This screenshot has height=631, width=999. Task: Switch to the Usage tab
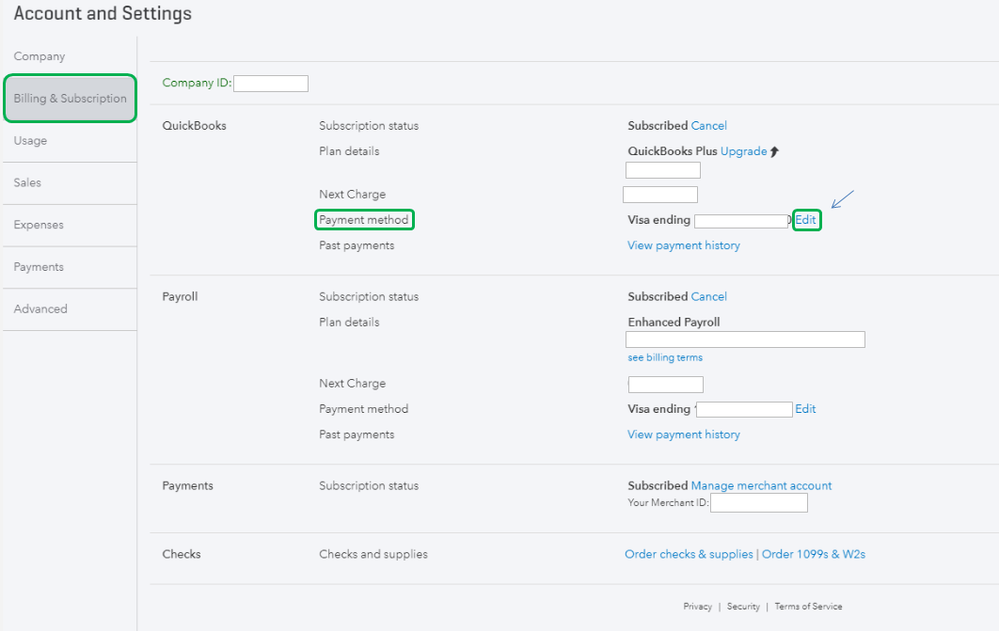pyautogui.click(x=31, y=140)
